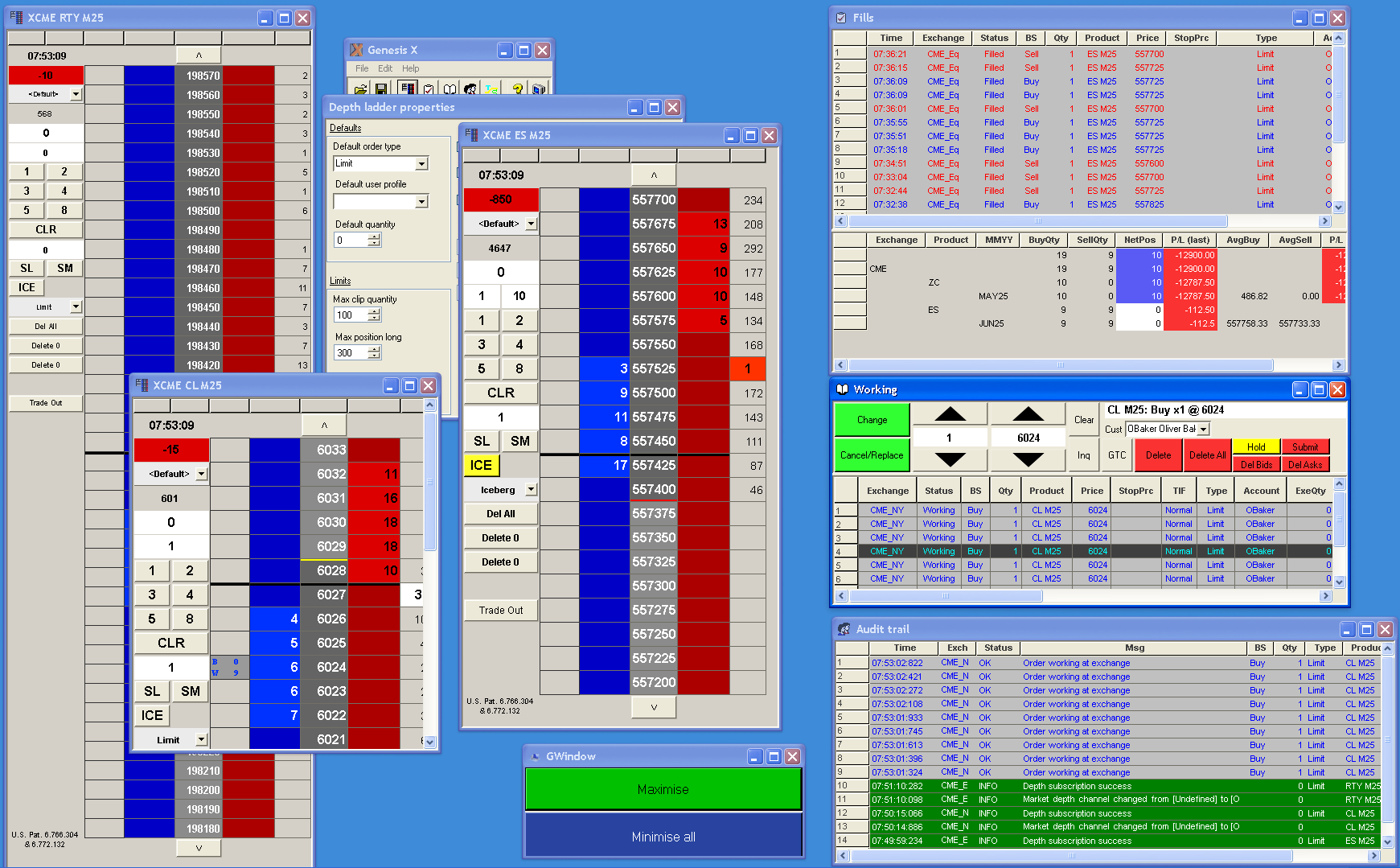Toggle GTC in the Working window

[x=1117, y=455]
